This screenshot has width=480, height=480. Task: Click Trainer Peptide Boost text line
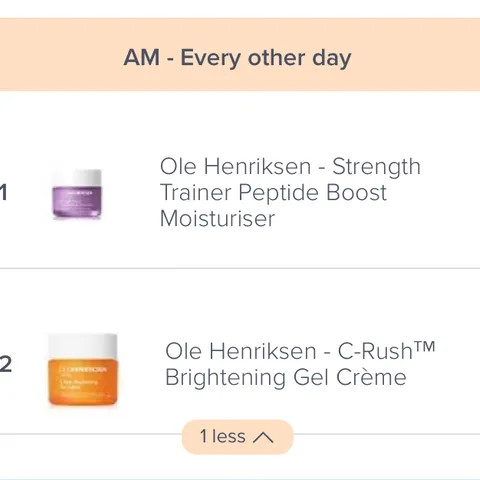coord(273,193)
